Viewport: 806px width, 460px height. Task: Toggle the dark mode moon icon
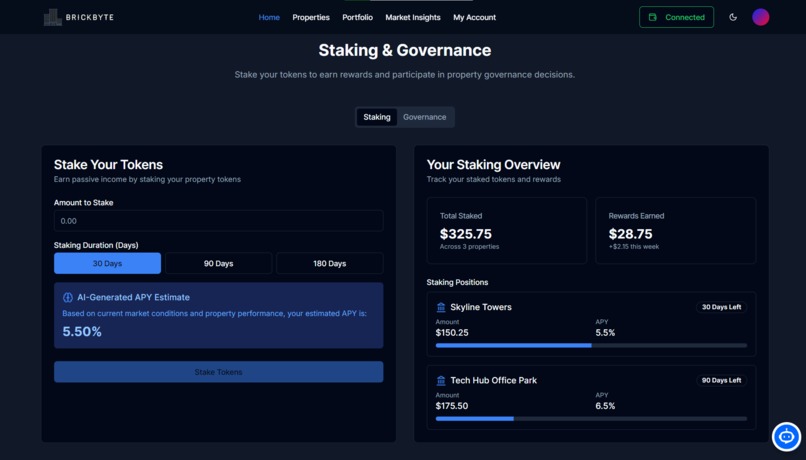click(x=733, y=17)
